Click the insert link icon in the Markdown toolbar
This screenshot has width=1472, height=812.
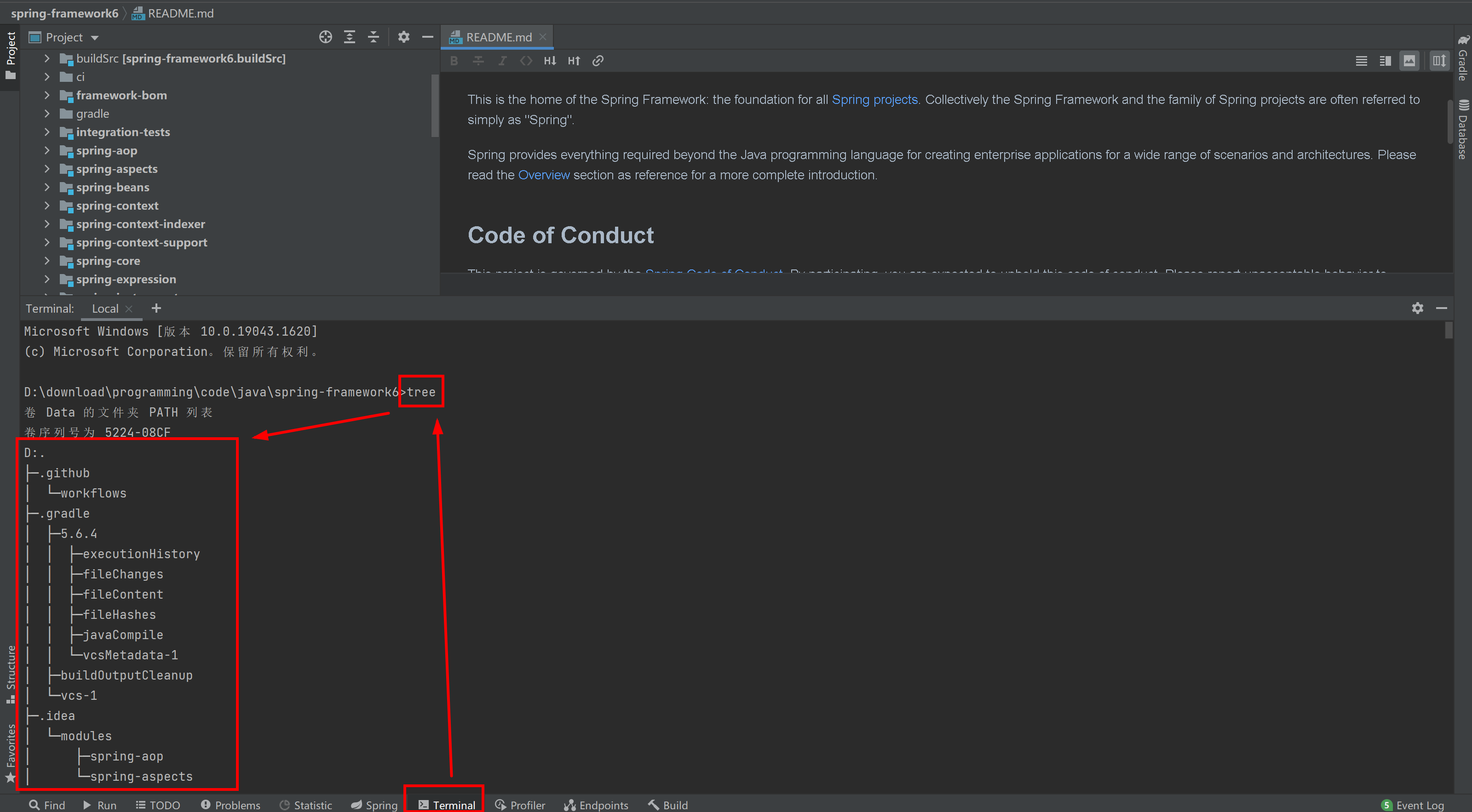(598, 61)
